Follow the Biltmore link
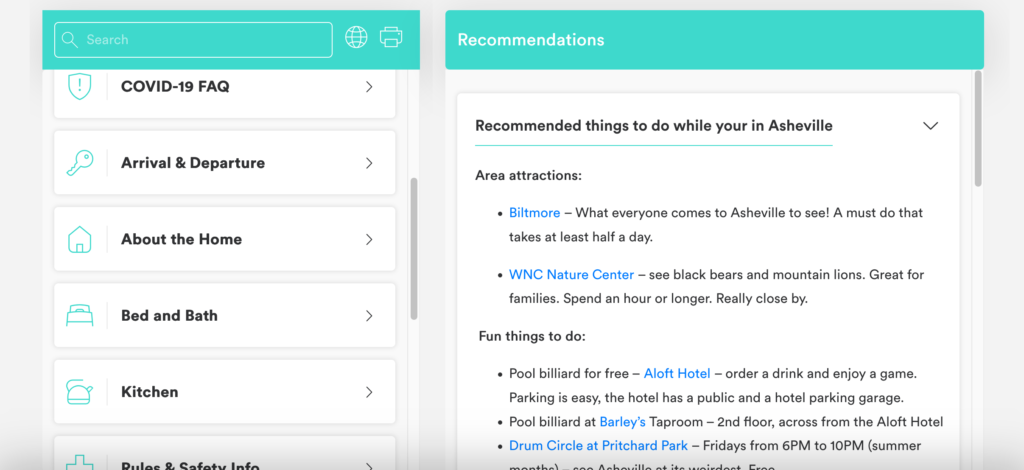Viewport: 1024px width, 470px height. click(535, 213)
